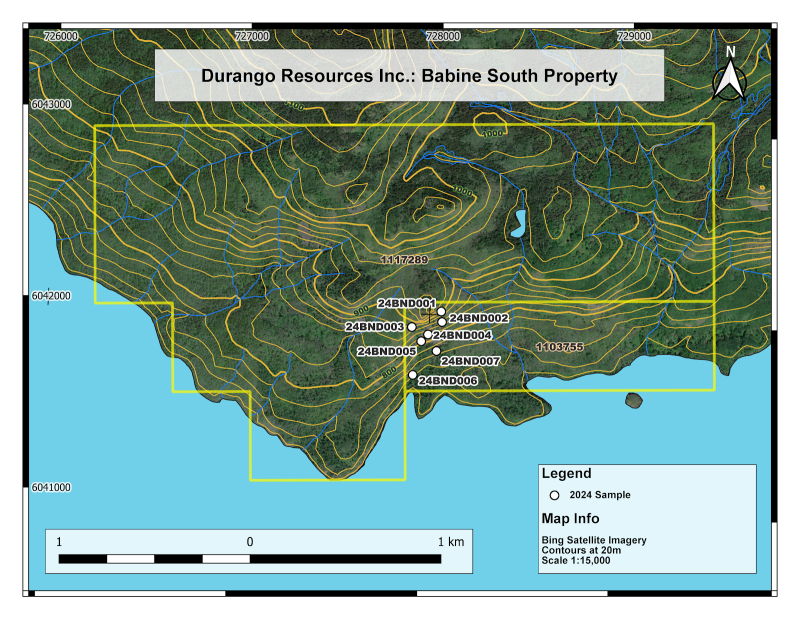Select sample point 24BND001 marker
The height and width of the screenshot is (619, 800).
tap(441, 311)
